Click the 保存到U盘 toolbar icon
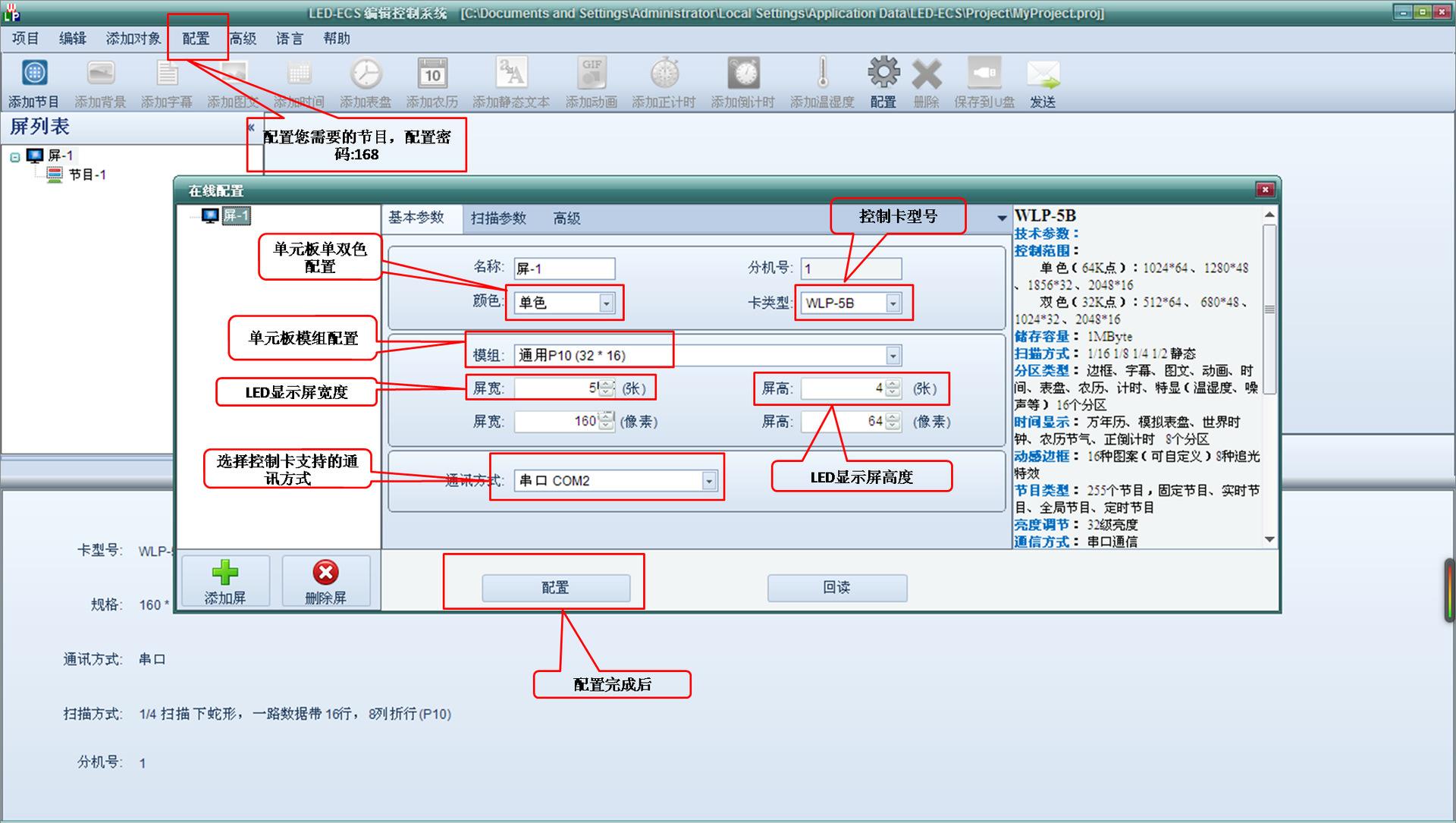This screenshot has height=823, width=1456. (x=984, y=74)
